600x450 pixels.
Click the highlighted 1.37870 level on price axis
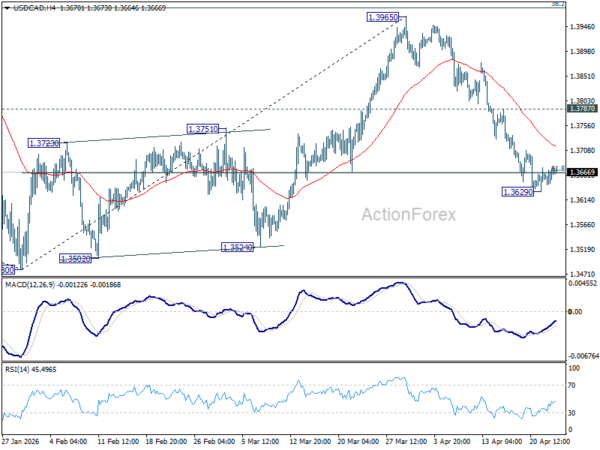582,109
